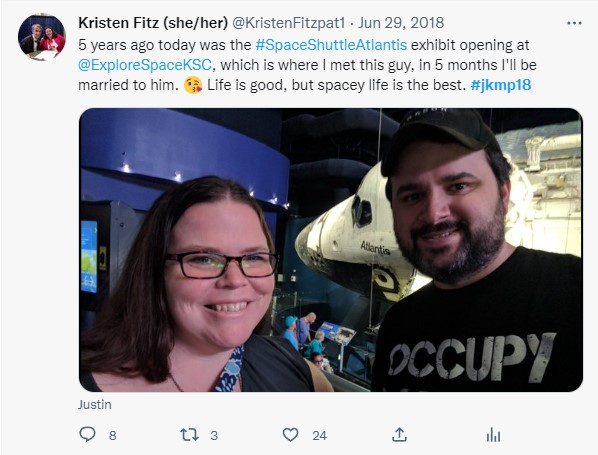Screen dimensions: 598x455
Task: Click the Kristen Fitz (she/her) display name
Action: coord(153,23)
